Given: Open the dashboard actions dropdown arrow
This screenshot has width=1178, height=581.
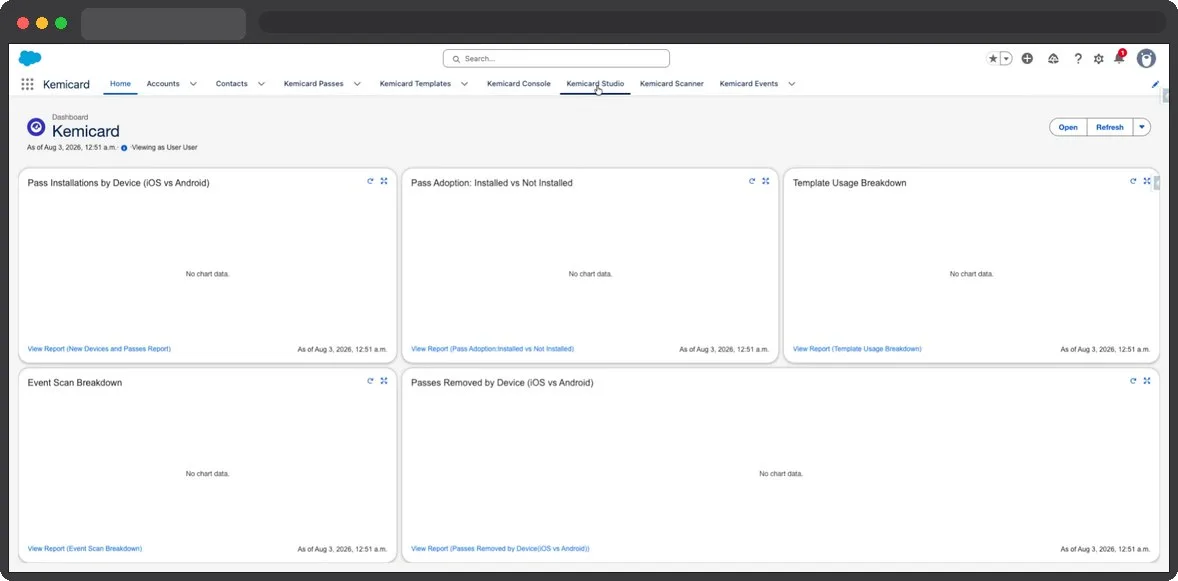Looking at the screenshot, I should [x=1142, y=127].
